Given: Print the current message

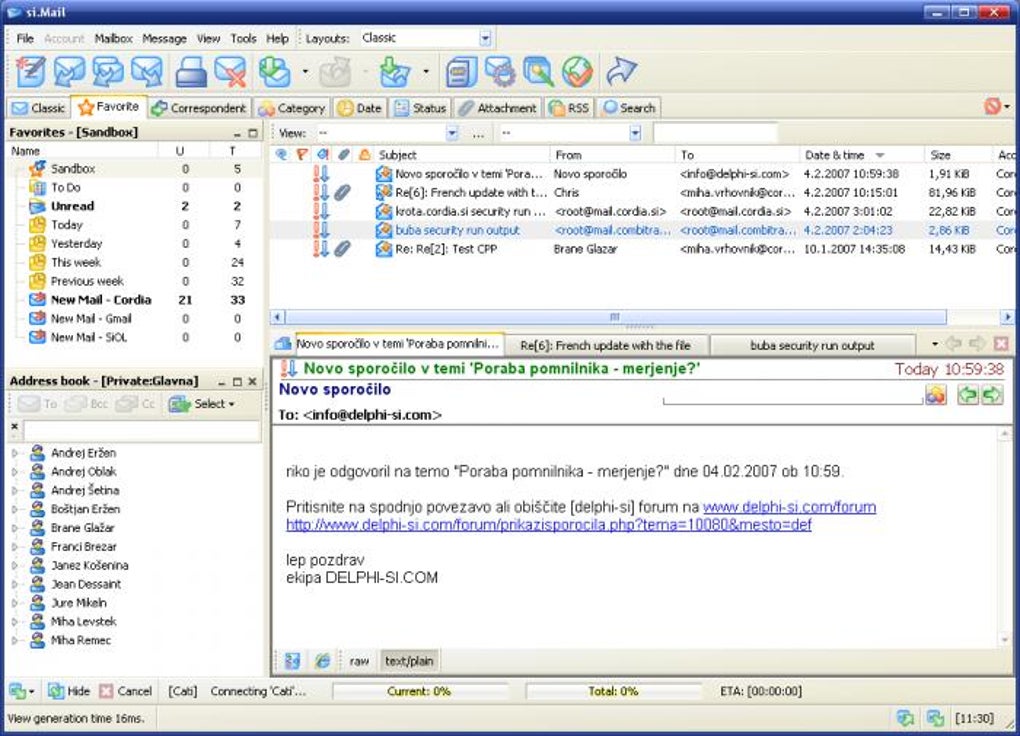Looking at the screenshot, I should (190, 71).
